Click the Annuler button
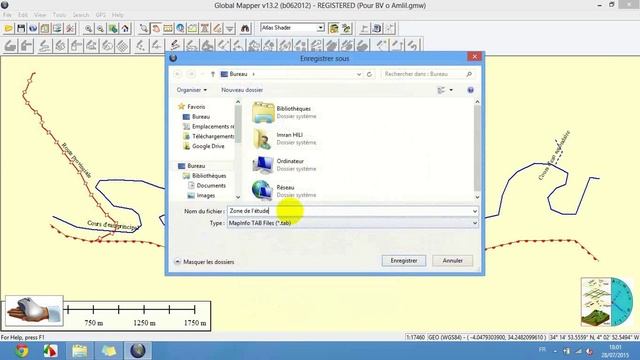 (452, 260)
